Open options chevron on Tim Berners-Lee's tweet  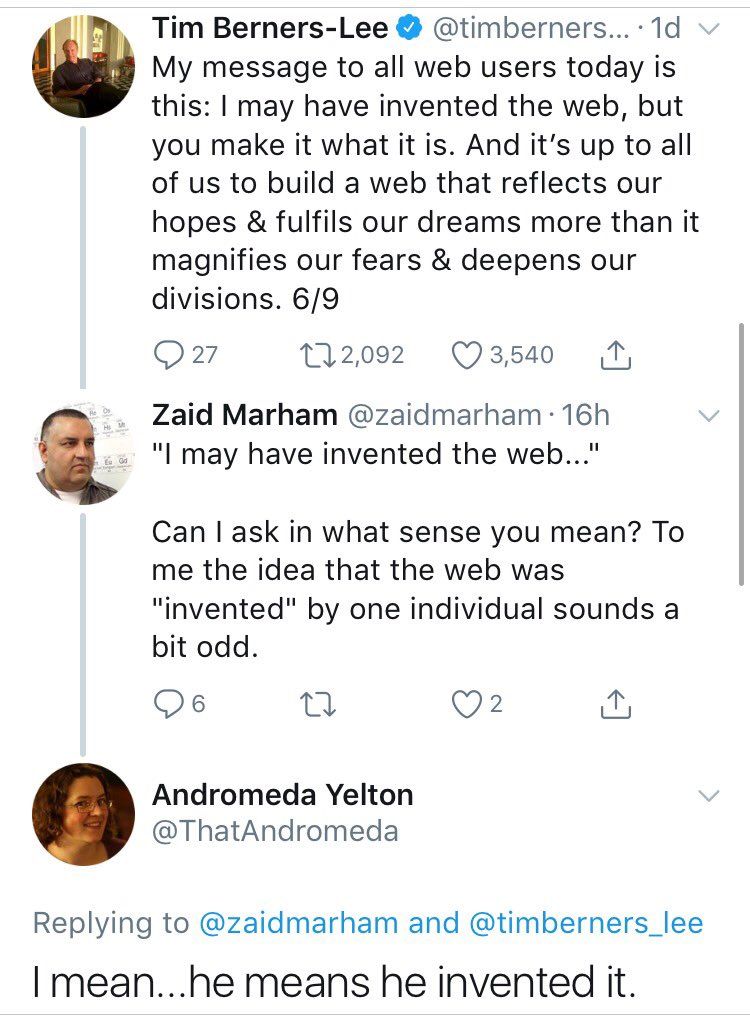point(708,30)
